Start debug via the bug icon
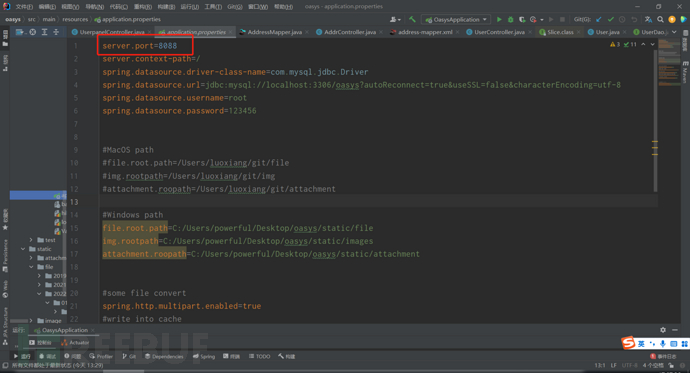 point(510,19)
